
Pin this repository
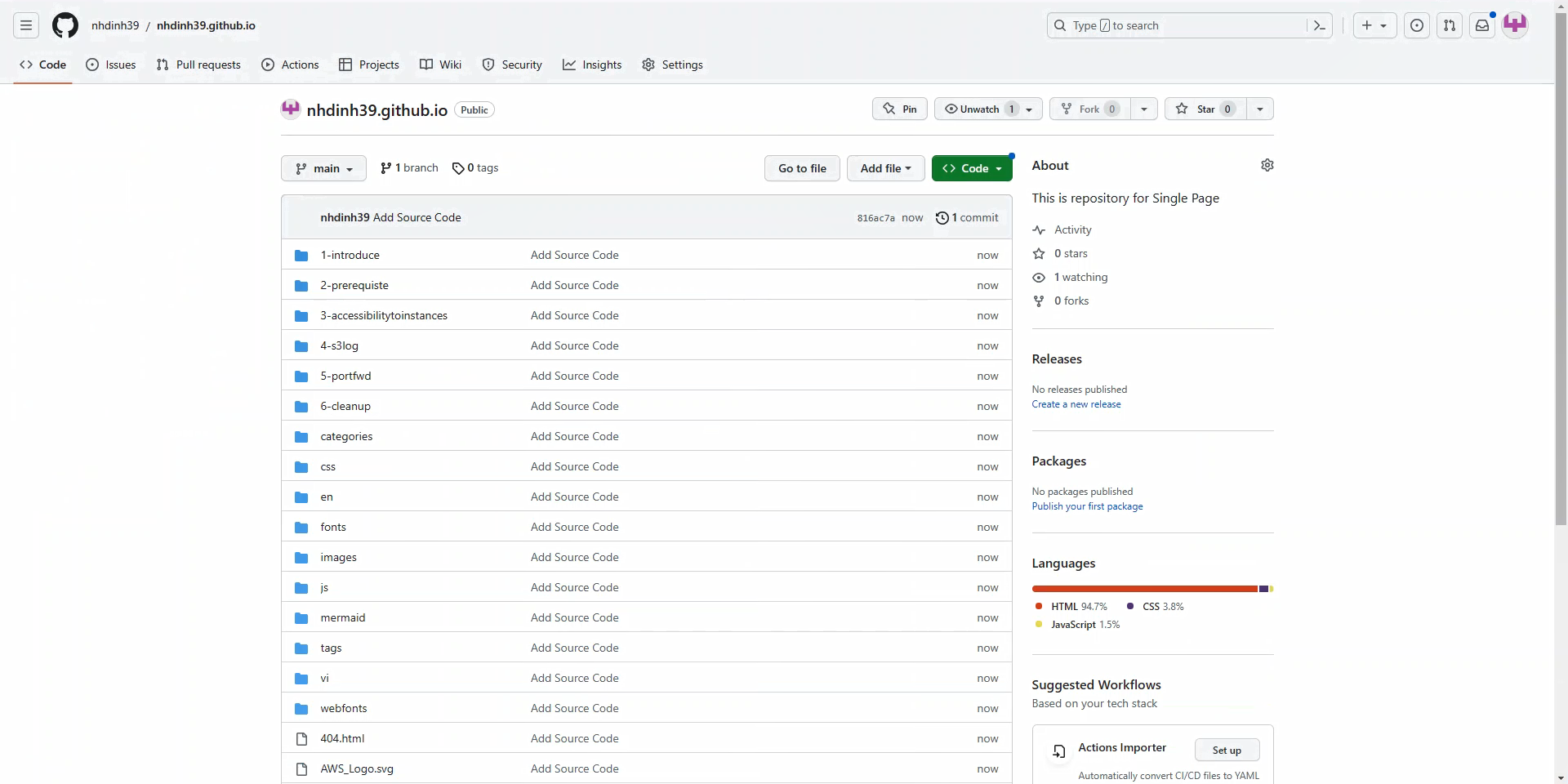(900, 109)
